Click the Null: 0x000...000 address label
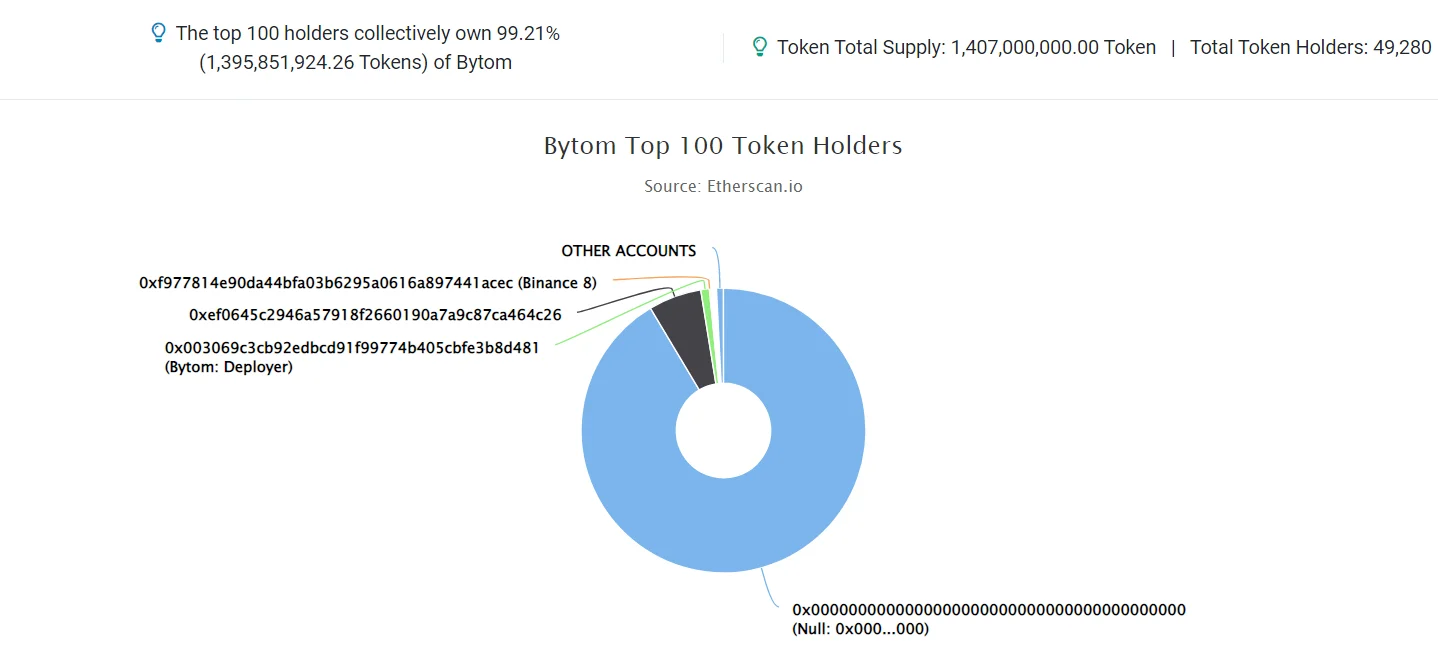The width and height of the screenshot is (1438, 661). pos(989,619)
